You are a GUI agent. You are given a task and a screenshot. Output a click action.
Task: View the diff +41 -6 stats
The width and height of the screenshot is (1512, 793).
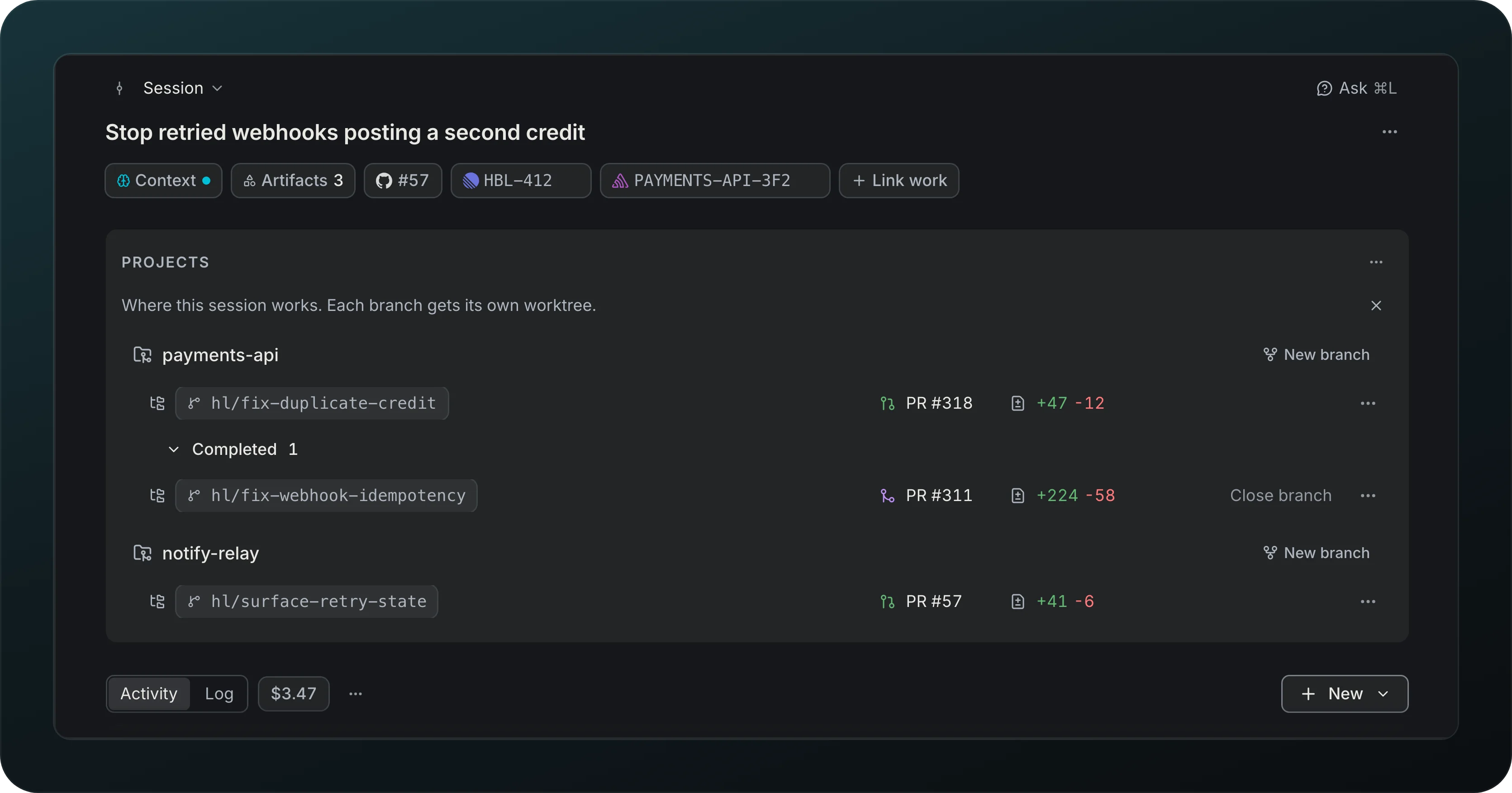point(1065,602)
